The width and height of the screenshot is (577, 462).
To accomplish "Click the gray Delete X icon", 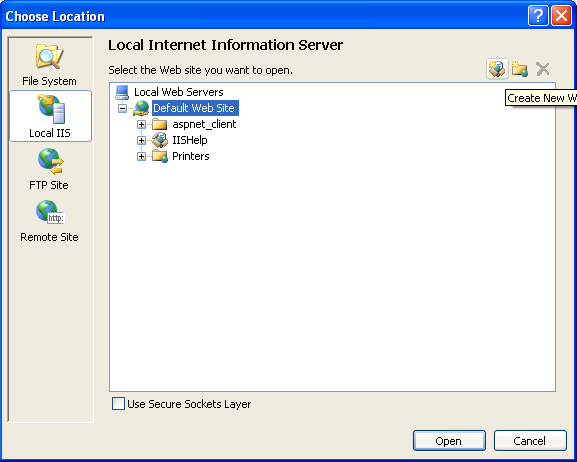I will click(543, 69).
